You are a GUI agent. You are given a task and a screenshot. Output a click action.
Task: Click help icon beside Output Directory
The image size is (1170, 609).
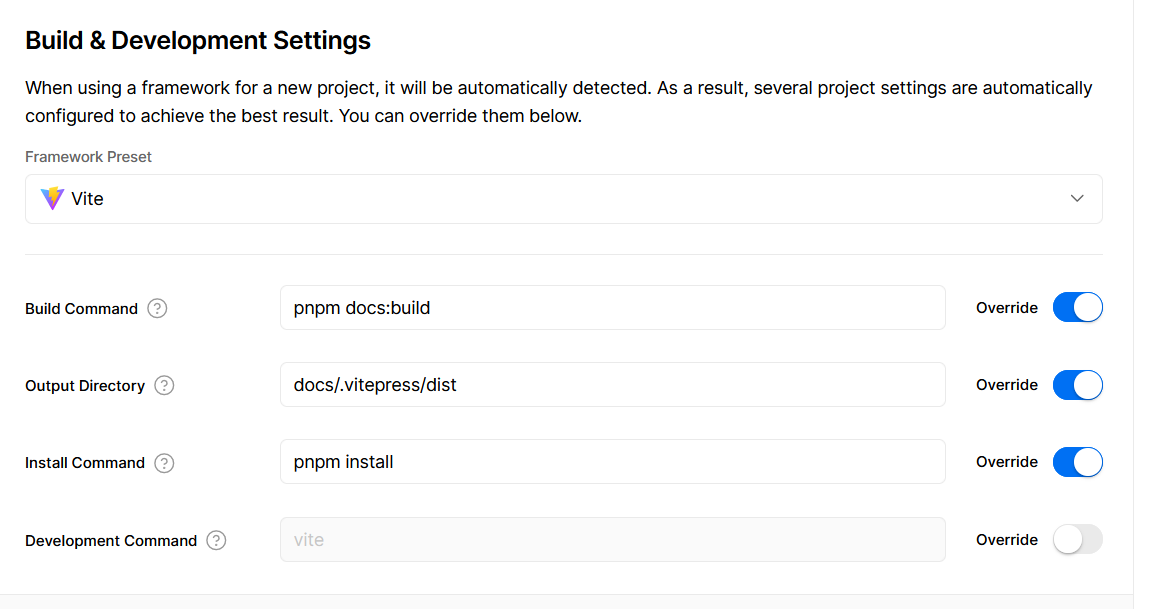[x=164, y=385]
